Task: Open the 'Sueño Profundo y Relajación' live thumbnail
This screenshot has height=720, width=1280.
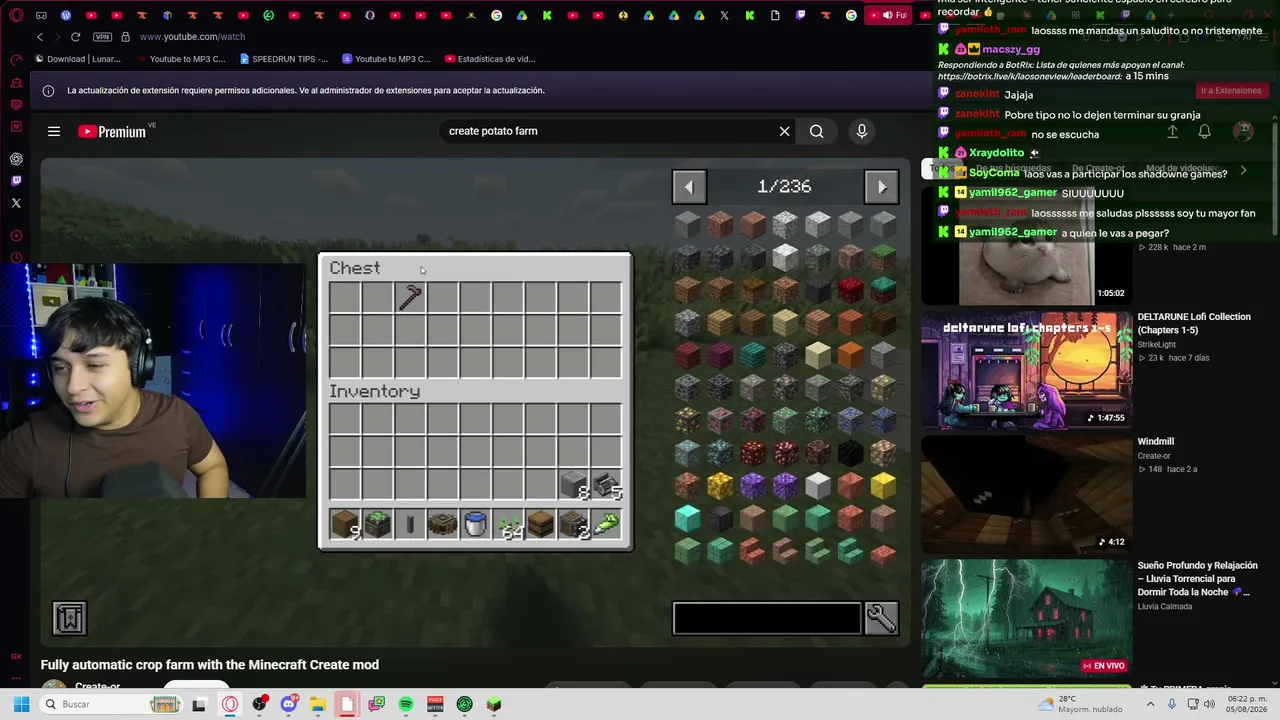Action: tap(1027, 618)
